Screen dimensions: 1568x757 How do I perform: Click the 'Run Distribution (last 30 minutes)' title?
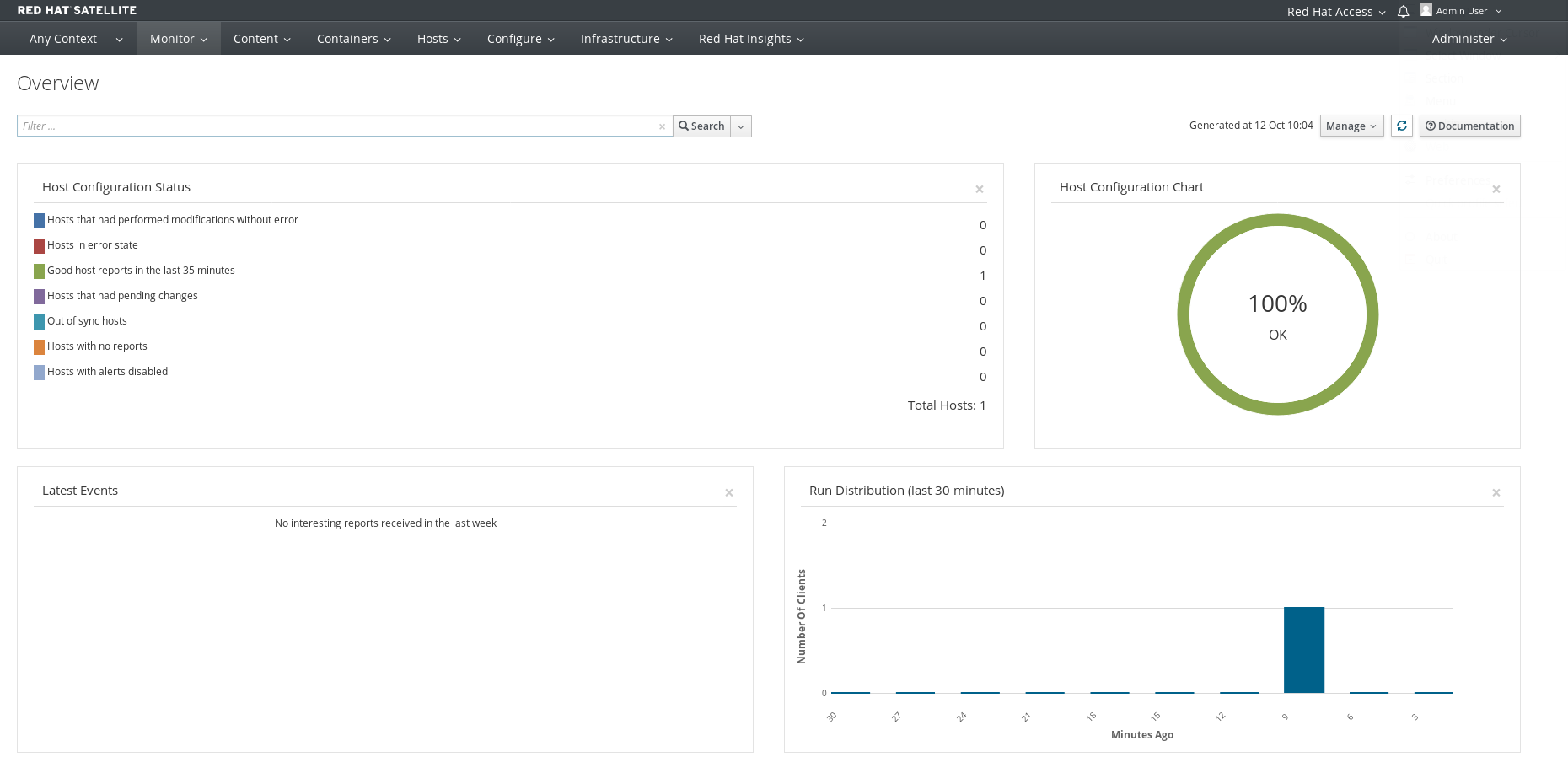tap(906, 491)
